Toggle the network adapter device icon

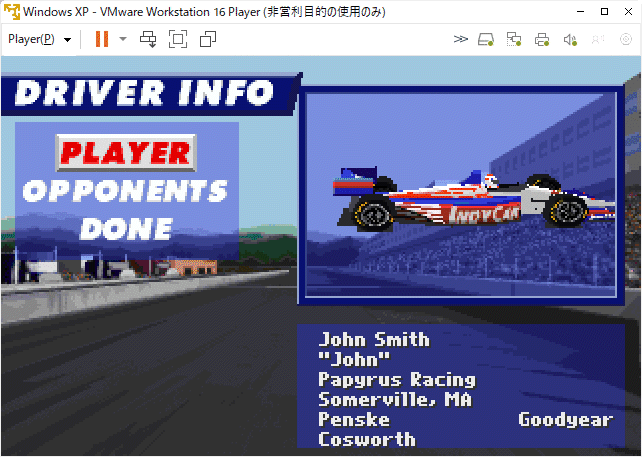pyautogui.click(x=514, y=39)
